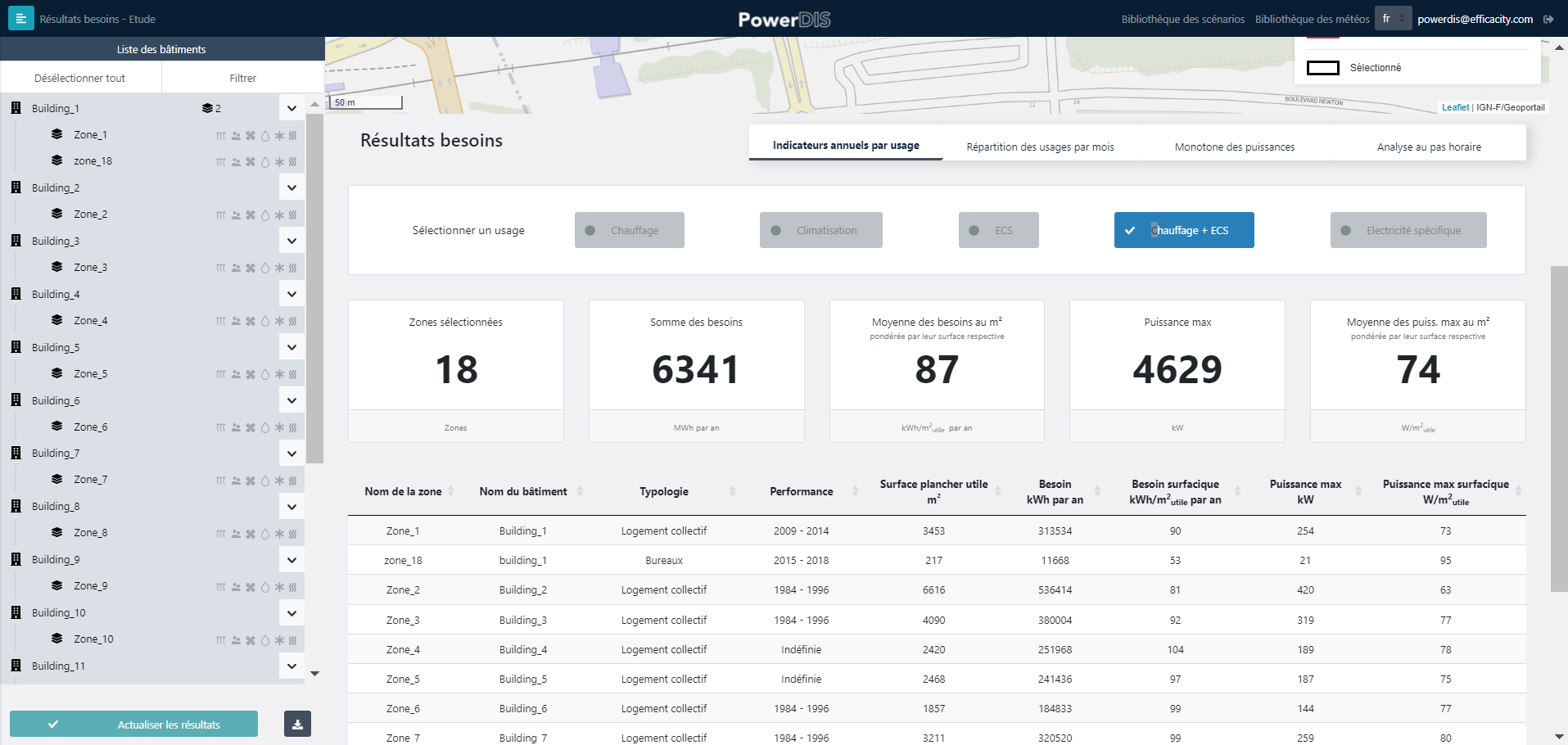
Task: Click the building list scrollbar up arrow
Action: point(314,105)
